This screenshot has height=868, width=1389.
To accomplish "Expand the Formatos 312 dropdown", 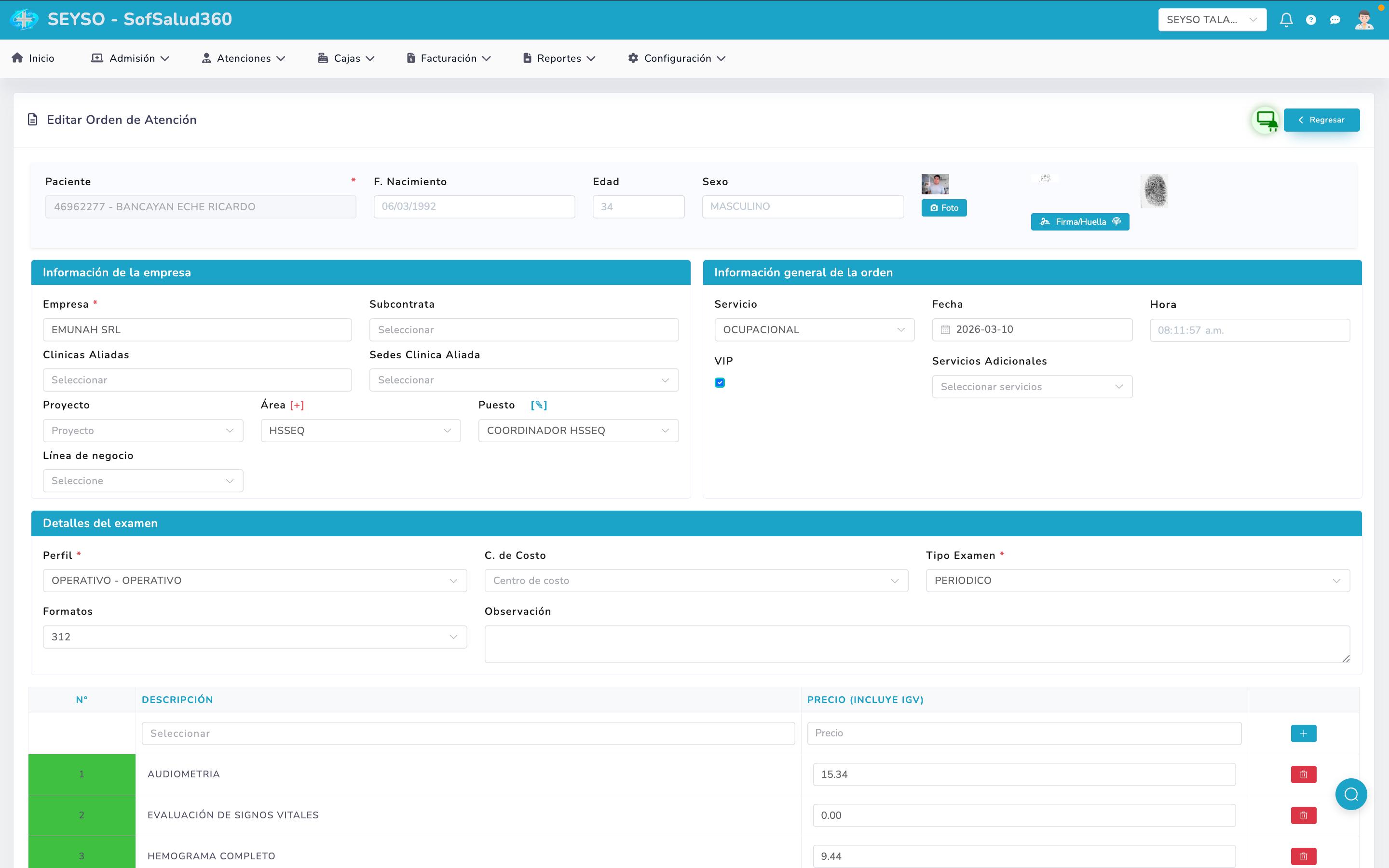I will (x=254, y=637).
